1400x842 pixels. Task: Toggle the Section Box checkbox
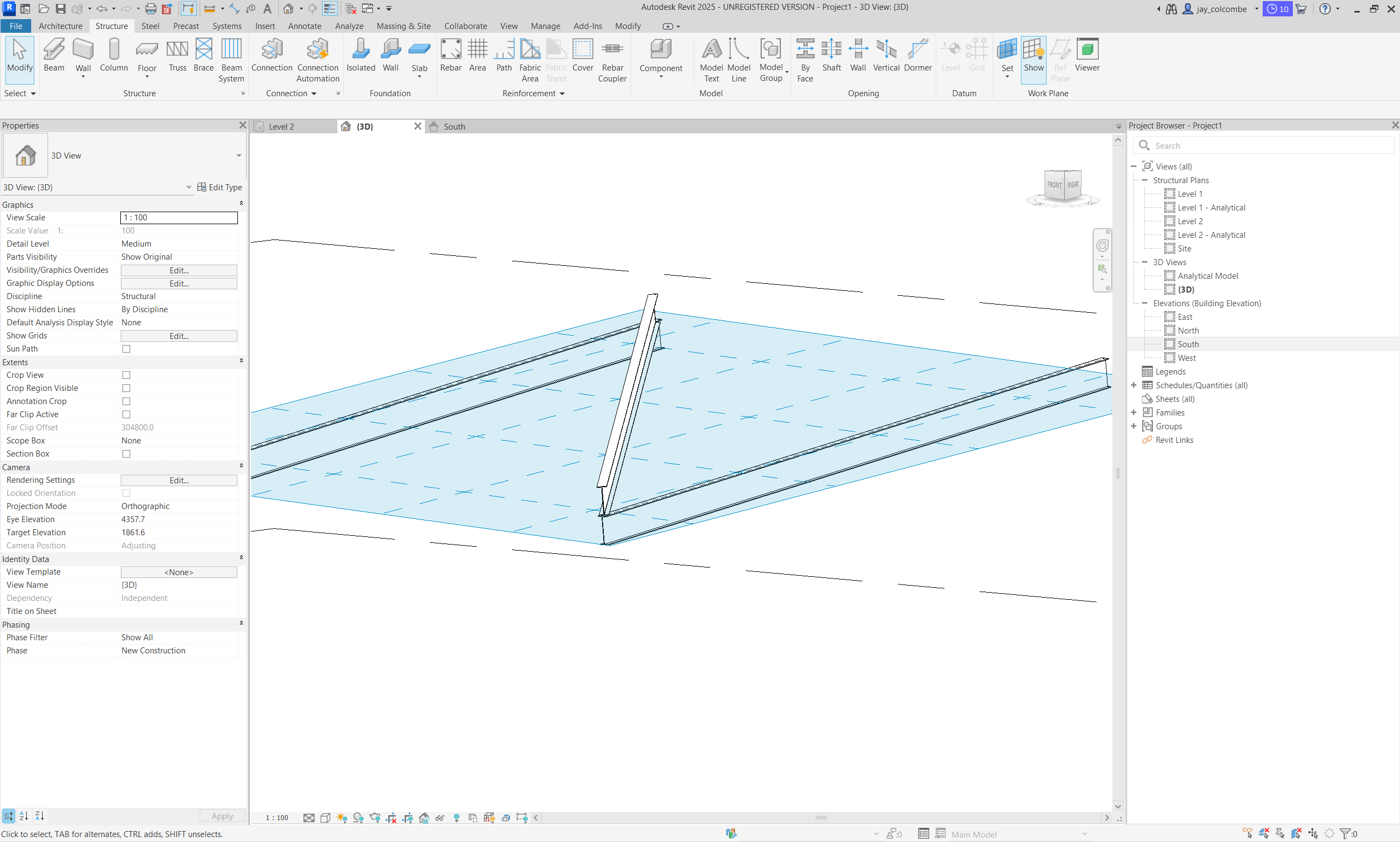(x=126, y=454)
